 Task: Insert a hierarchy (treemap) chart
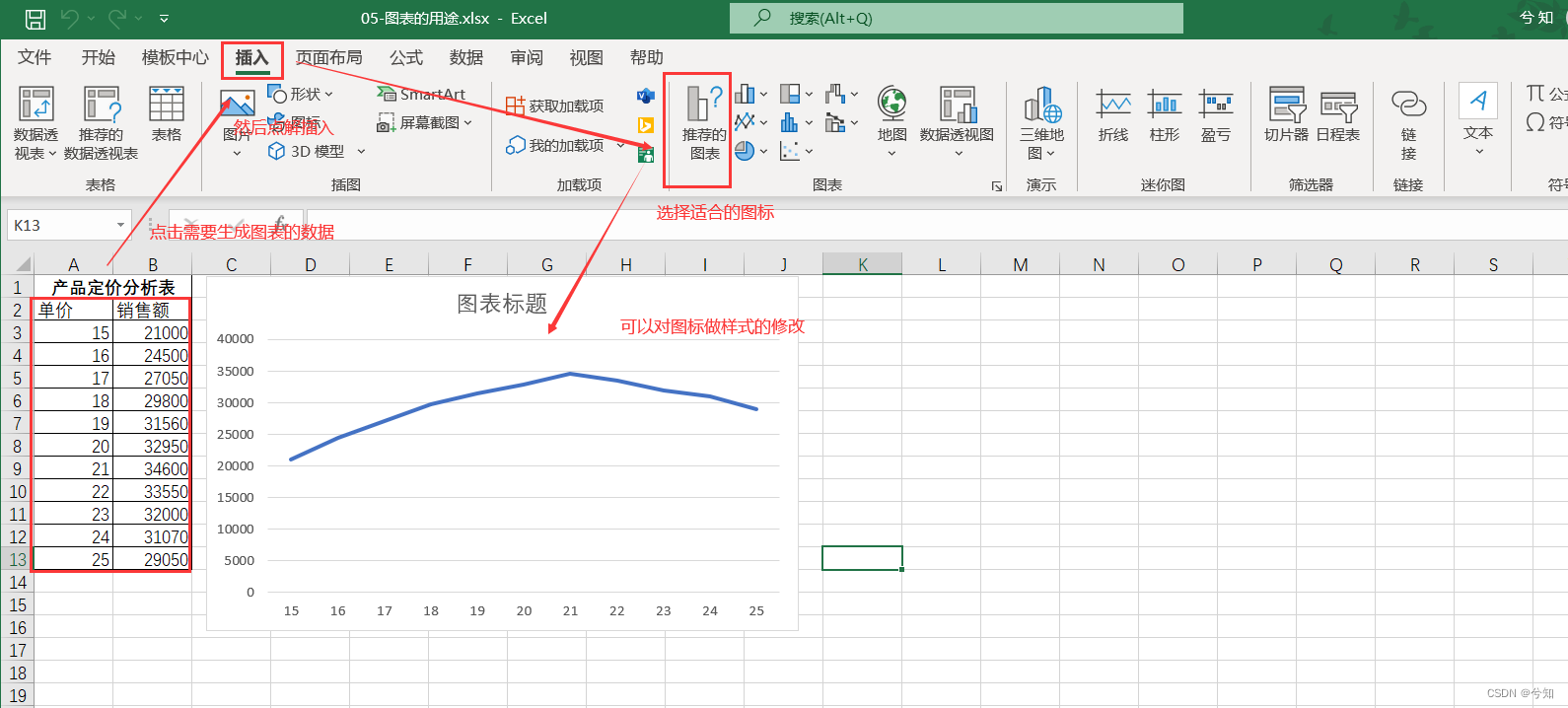pyautogui.click(x=796, y=94)
